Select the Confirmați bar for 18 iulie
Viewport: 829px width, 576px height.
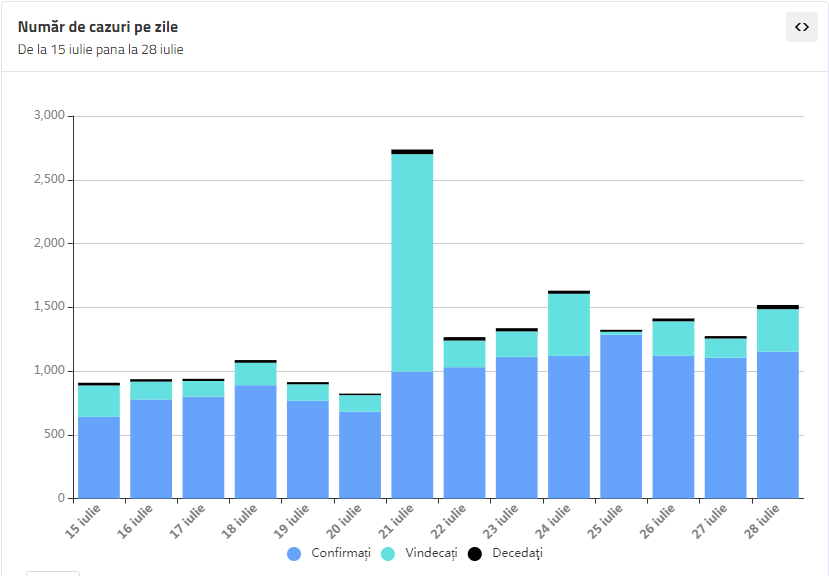(255, 442)
